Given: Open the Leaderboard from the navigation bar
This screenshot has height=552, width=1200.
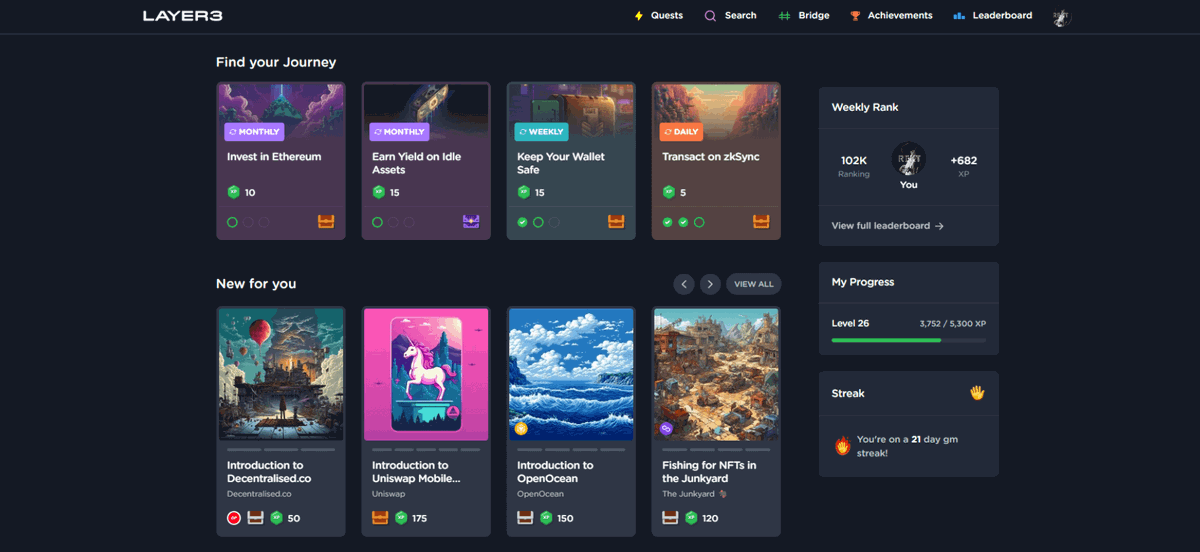Looking at the screenshot, I should [x=993, y=16].
